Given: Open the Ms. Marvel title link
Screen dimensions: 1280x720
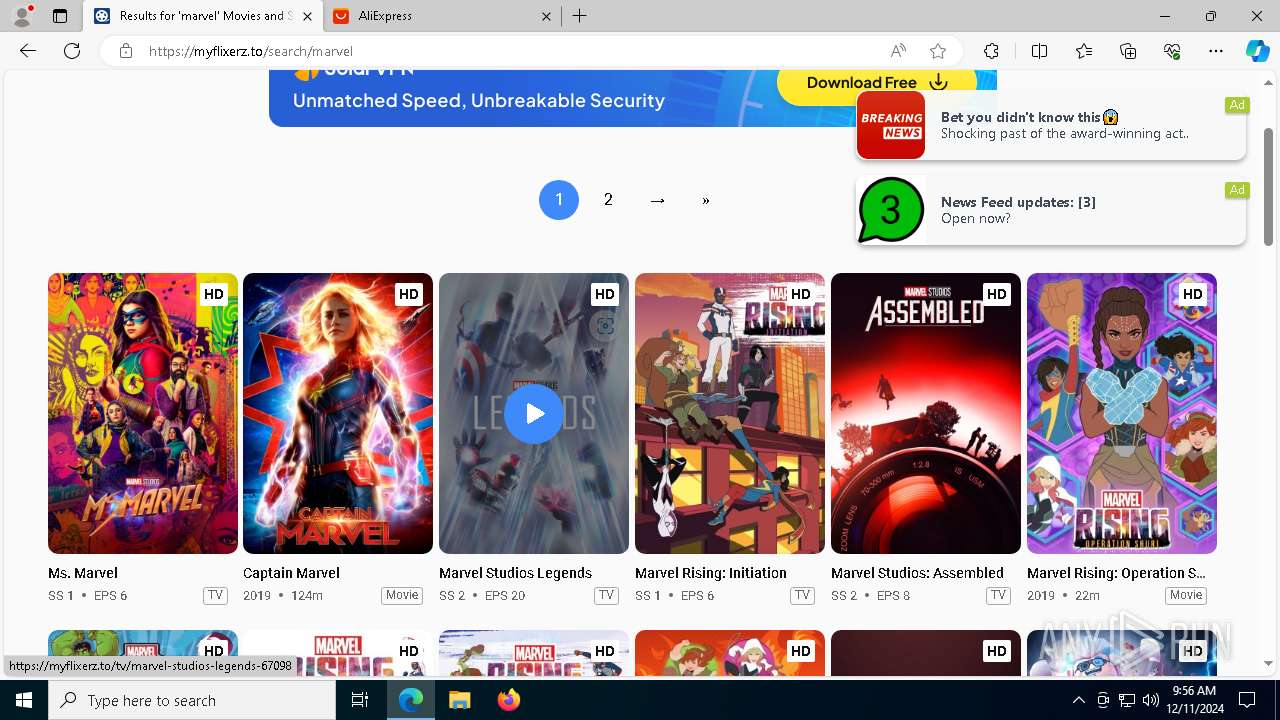Looking at the screenshot, I should [x=83, y=573].
